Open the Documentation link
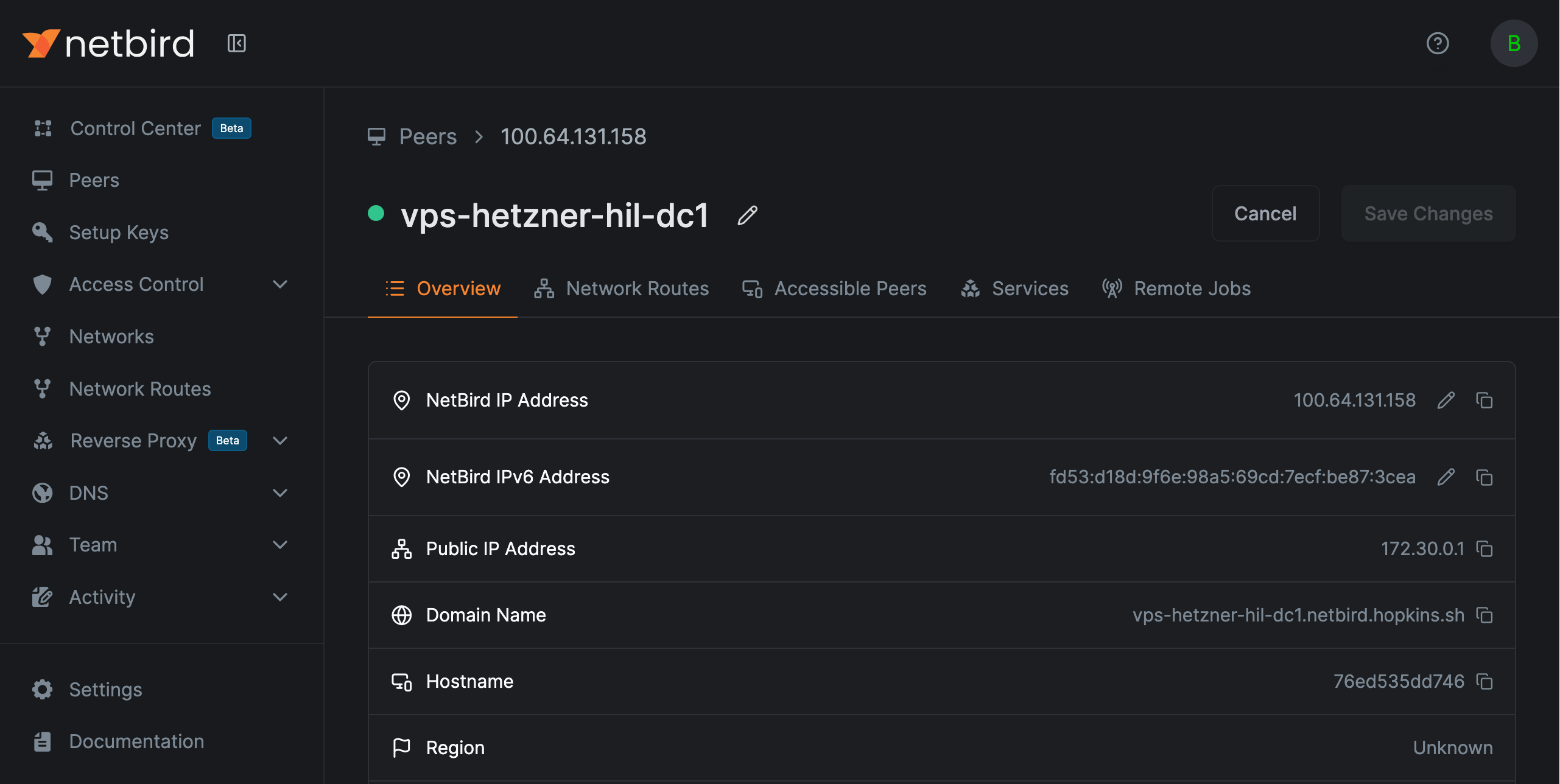 click(x=136, y=741)
